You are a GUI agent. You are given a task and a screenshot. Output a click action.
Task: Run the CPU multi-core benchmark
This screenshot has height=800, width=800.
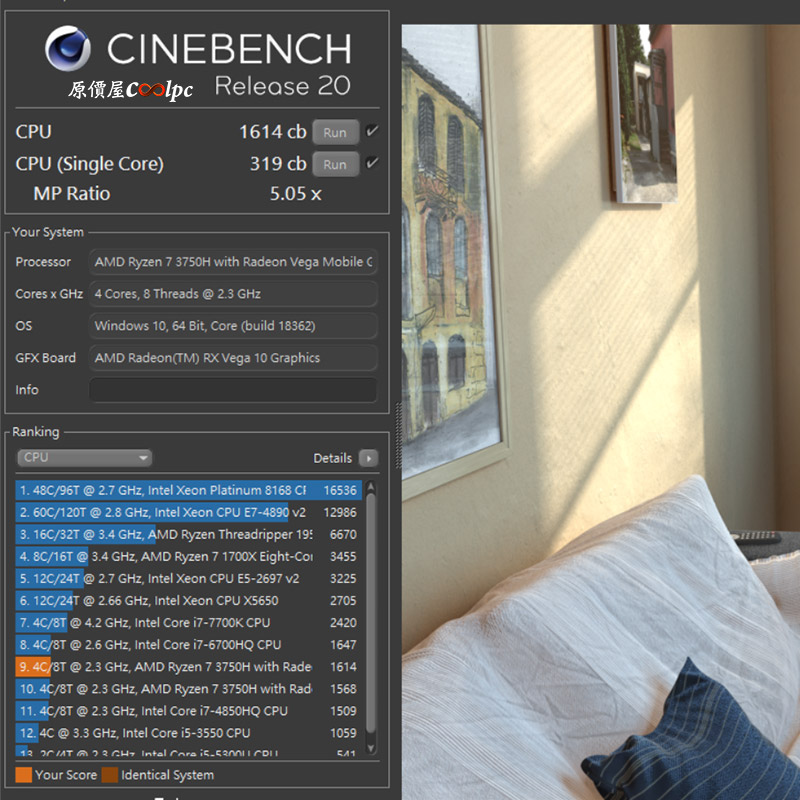335,132
